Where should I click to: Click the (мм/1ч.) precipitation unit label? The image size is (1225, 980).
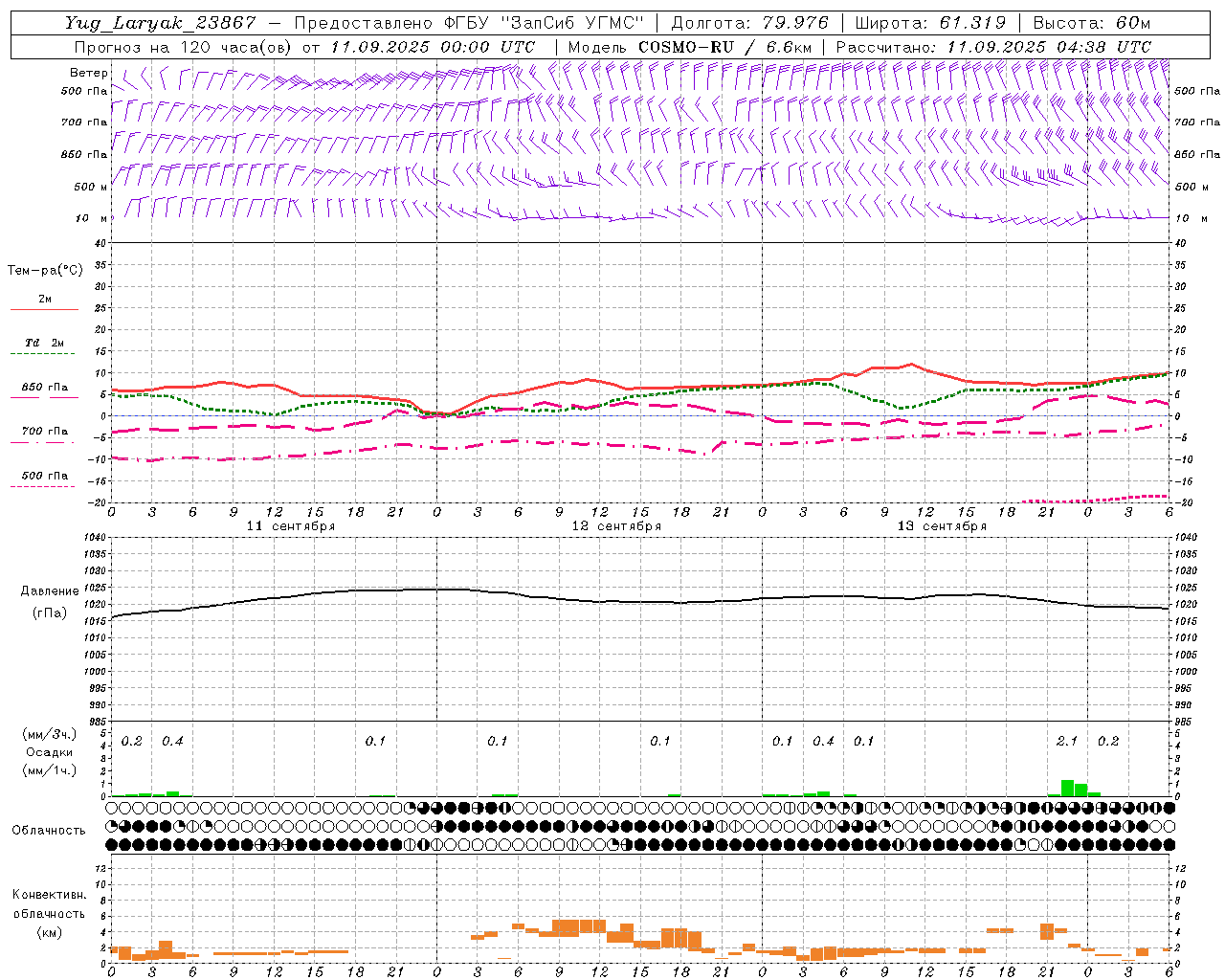pos(50,770)
